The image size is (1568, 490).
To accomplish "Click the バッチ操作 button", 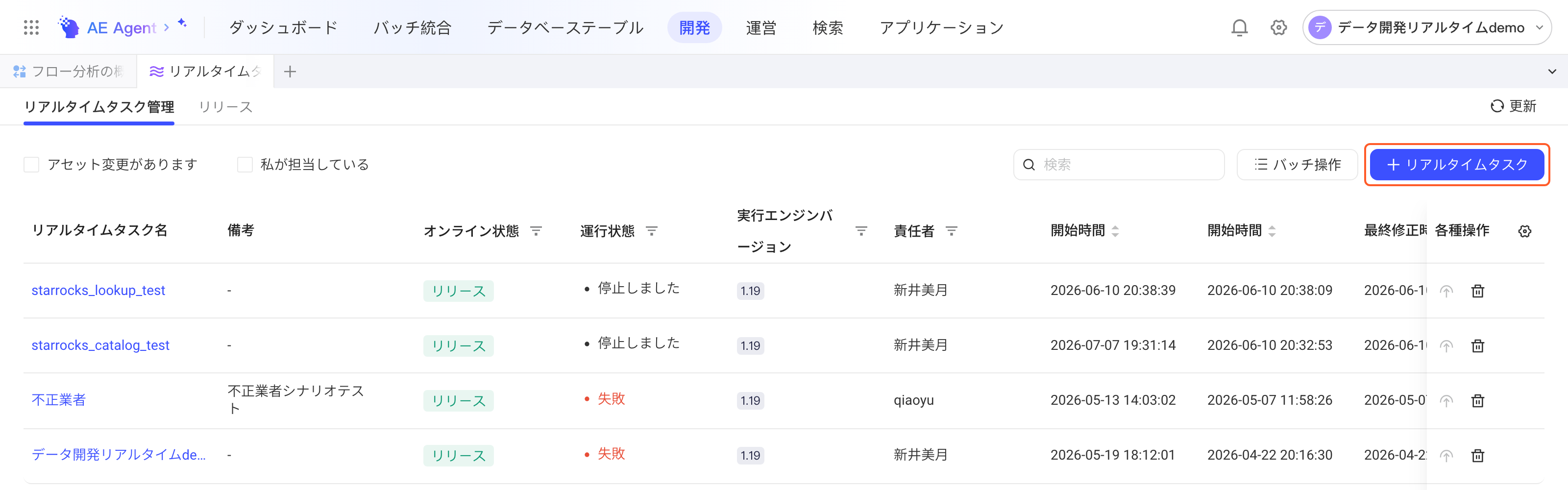I will click(1297, 165).
